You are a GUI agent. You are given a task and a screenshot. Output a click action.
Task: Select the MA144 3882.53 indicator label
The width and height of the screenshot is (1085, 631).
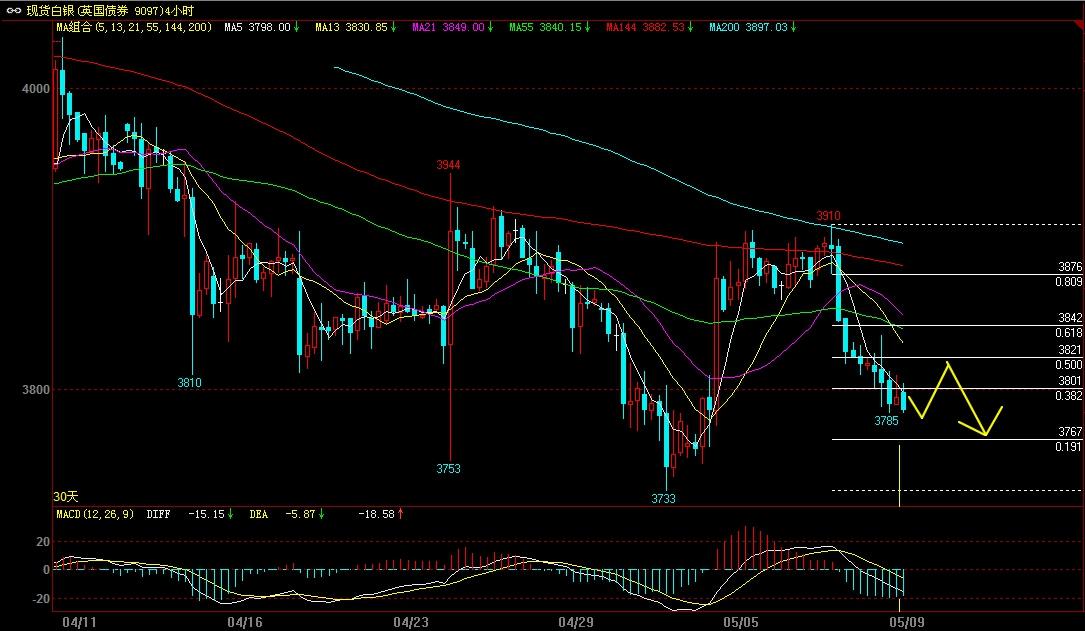tap(645, 28)
